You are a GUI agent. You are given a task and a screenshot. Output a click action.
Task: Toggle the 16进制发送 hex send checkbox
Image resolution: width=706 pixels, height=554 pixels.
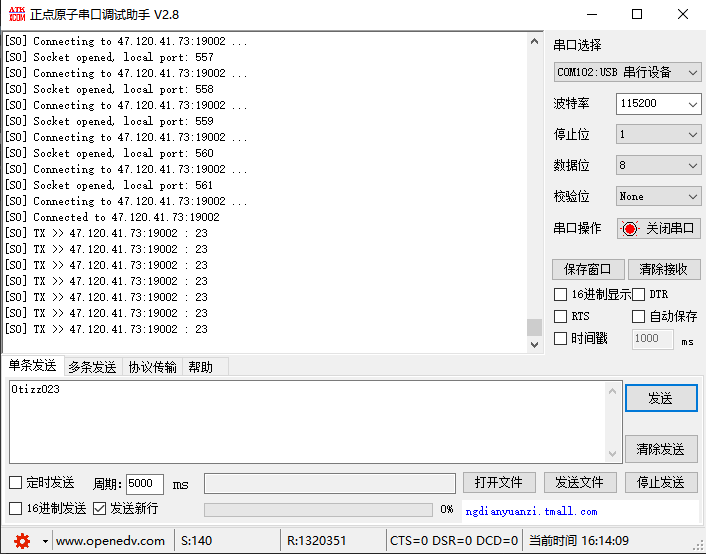tap(15, 509)
